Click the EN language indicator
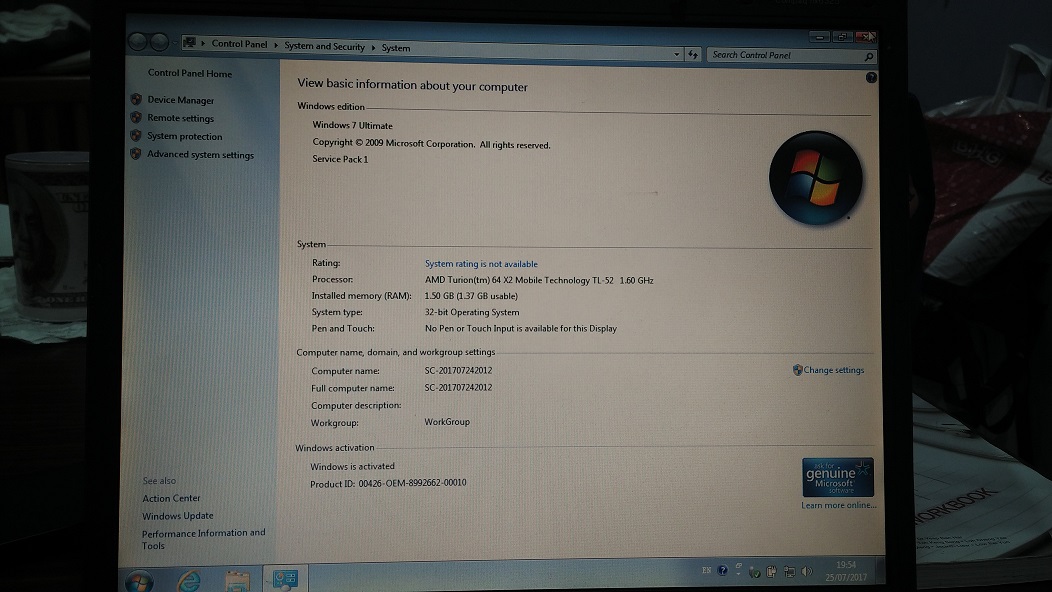Screen dimensions: 1052x592 click(x=706, y=570)
